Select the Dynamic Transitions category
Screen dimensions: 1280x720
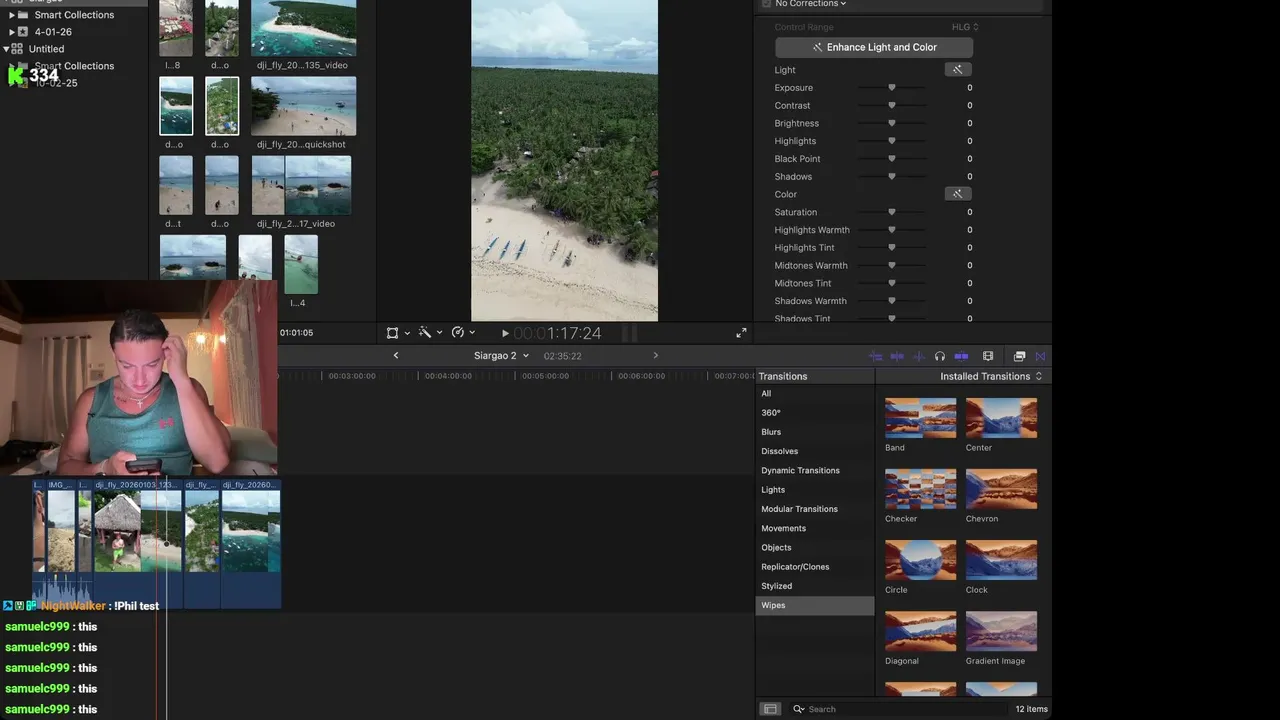[815, 471]
